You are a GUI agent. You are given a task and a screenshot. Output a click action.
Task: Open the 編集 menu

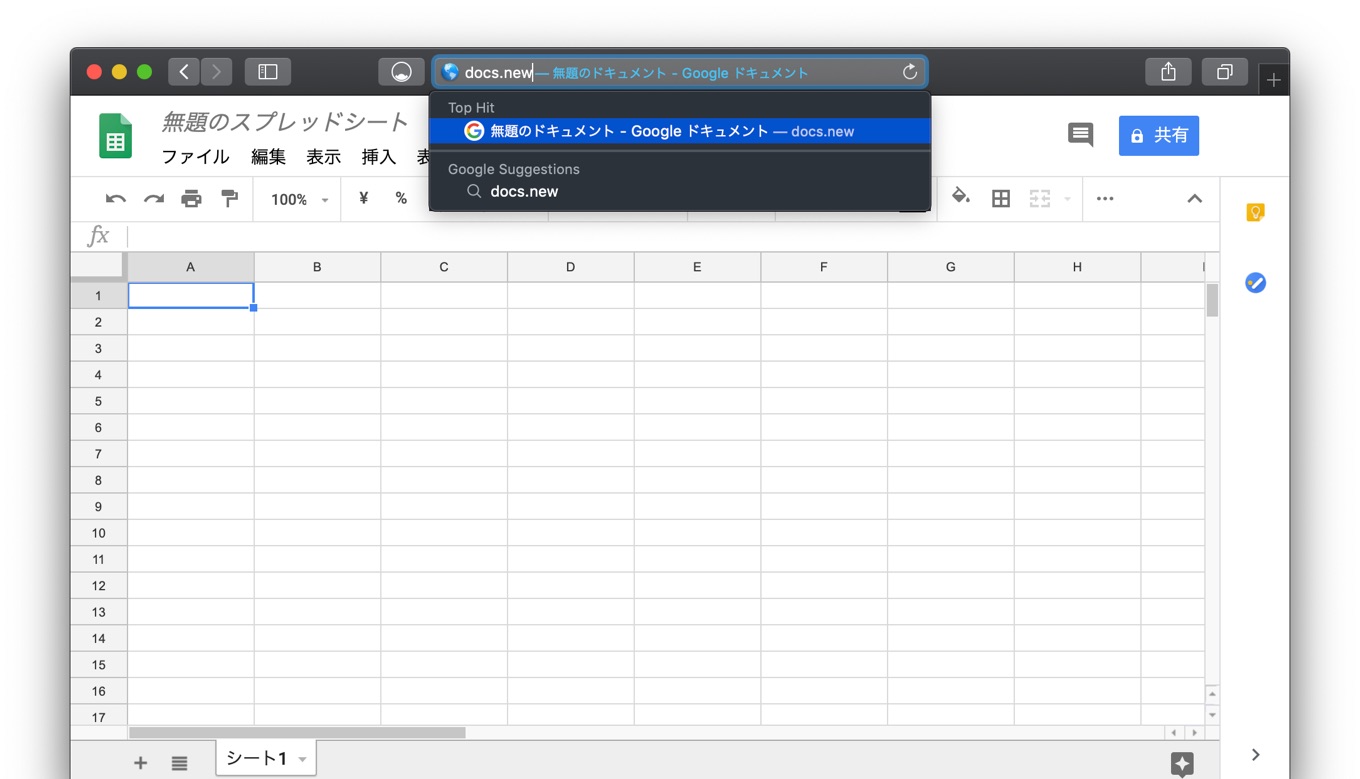coord(268,157)
